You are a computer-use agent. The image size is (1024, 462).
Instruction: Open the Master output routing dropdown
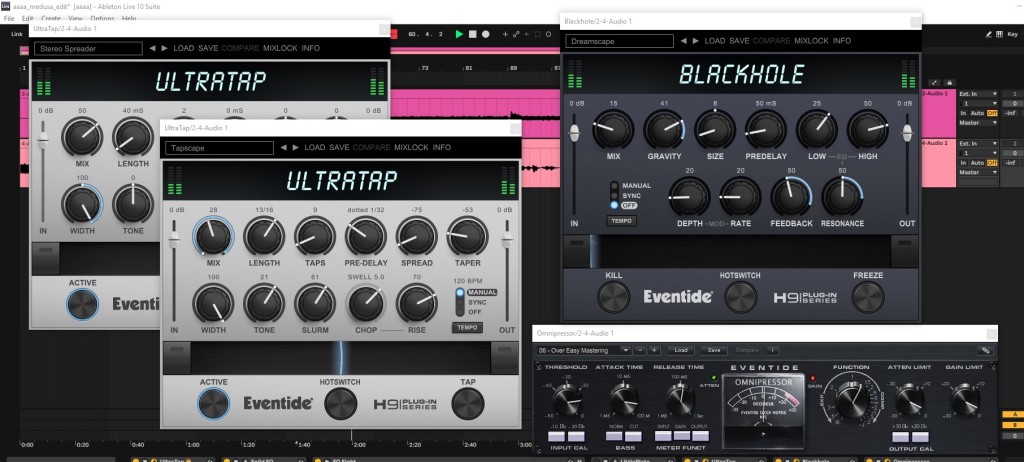(978, 123)
